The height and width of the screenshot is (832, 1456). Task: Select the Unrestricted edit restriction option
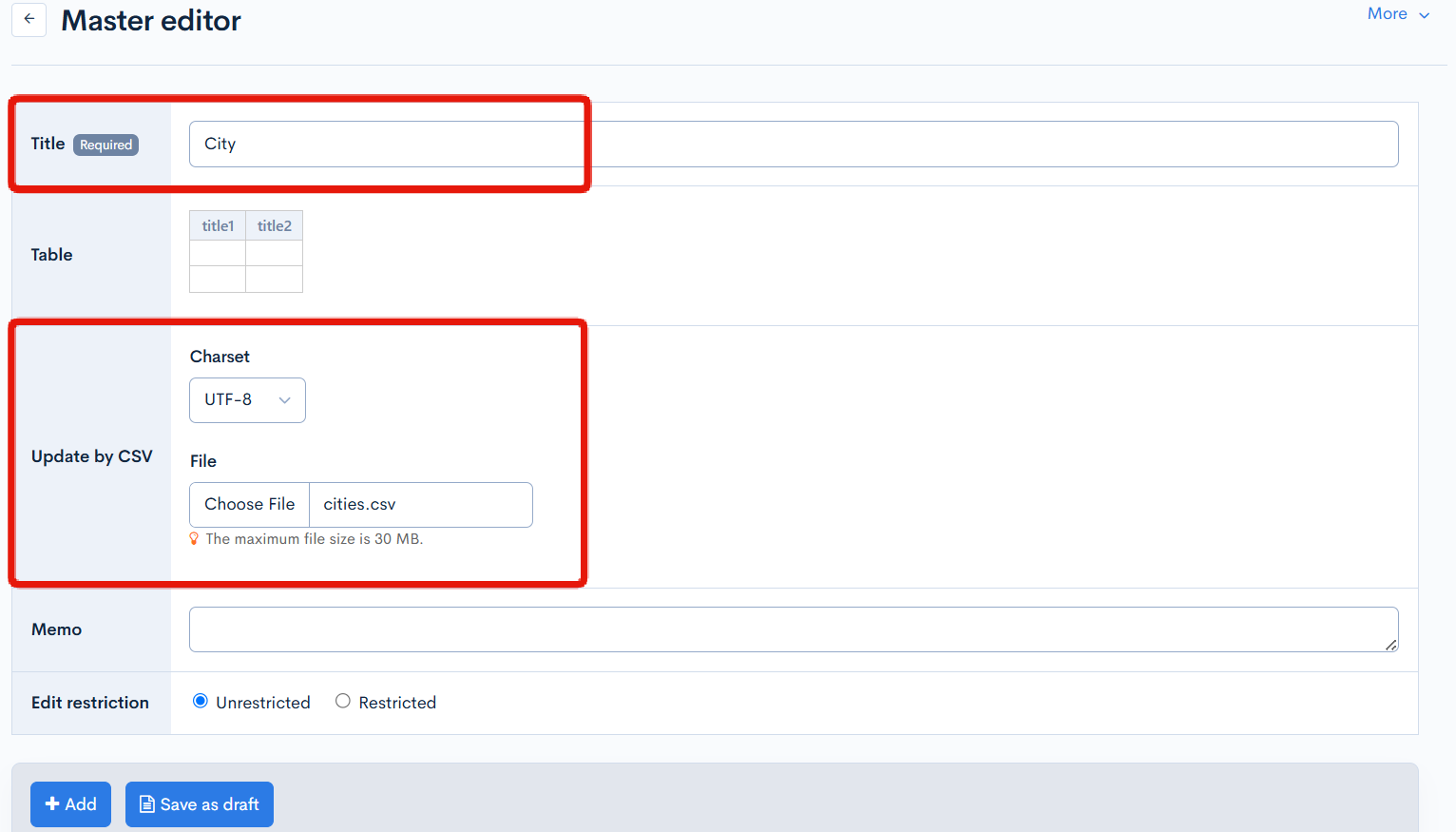point(200,701)
